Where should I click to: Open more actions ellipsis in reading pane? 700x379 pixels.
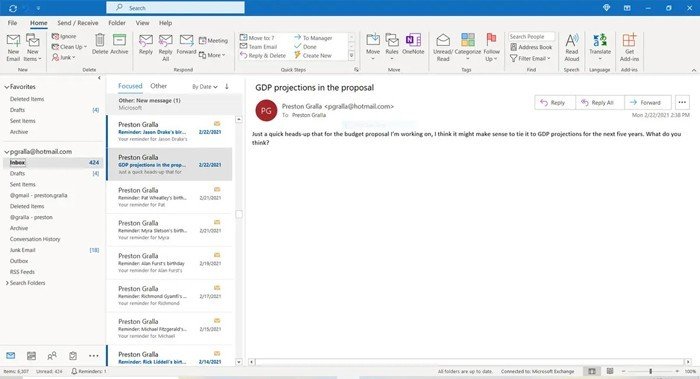[x=682, y=103]
